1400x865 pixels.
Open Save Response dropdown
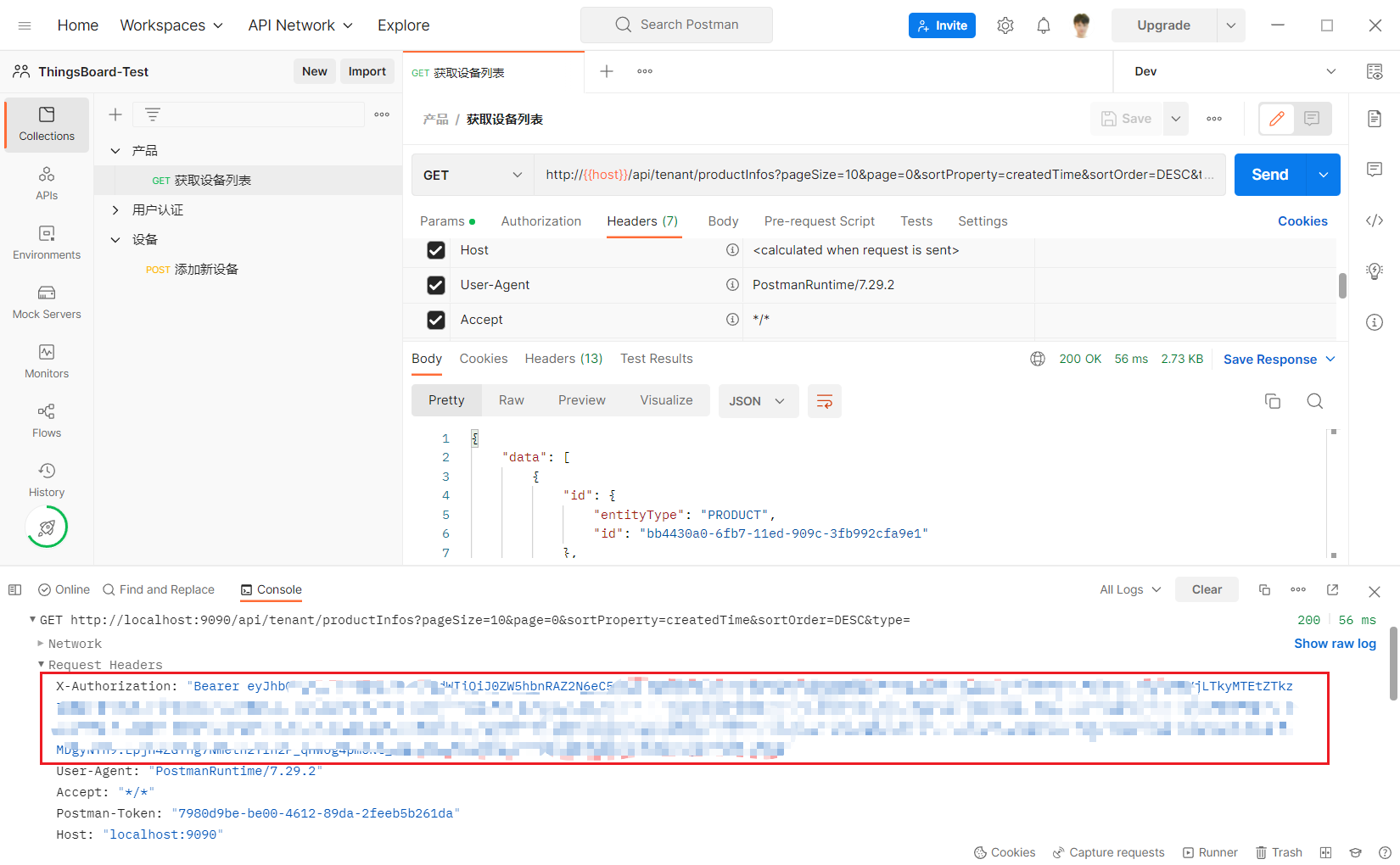[x=1280, y=360]
